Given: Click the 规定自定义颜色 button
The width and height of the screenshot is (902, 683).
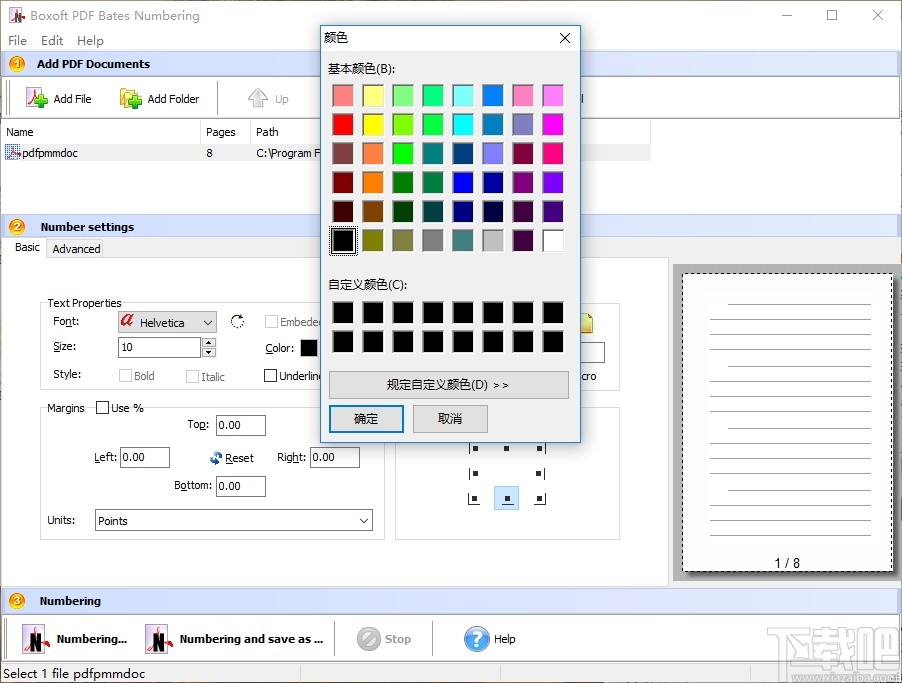Looking at the screenshot, I should tap(448, 385).
